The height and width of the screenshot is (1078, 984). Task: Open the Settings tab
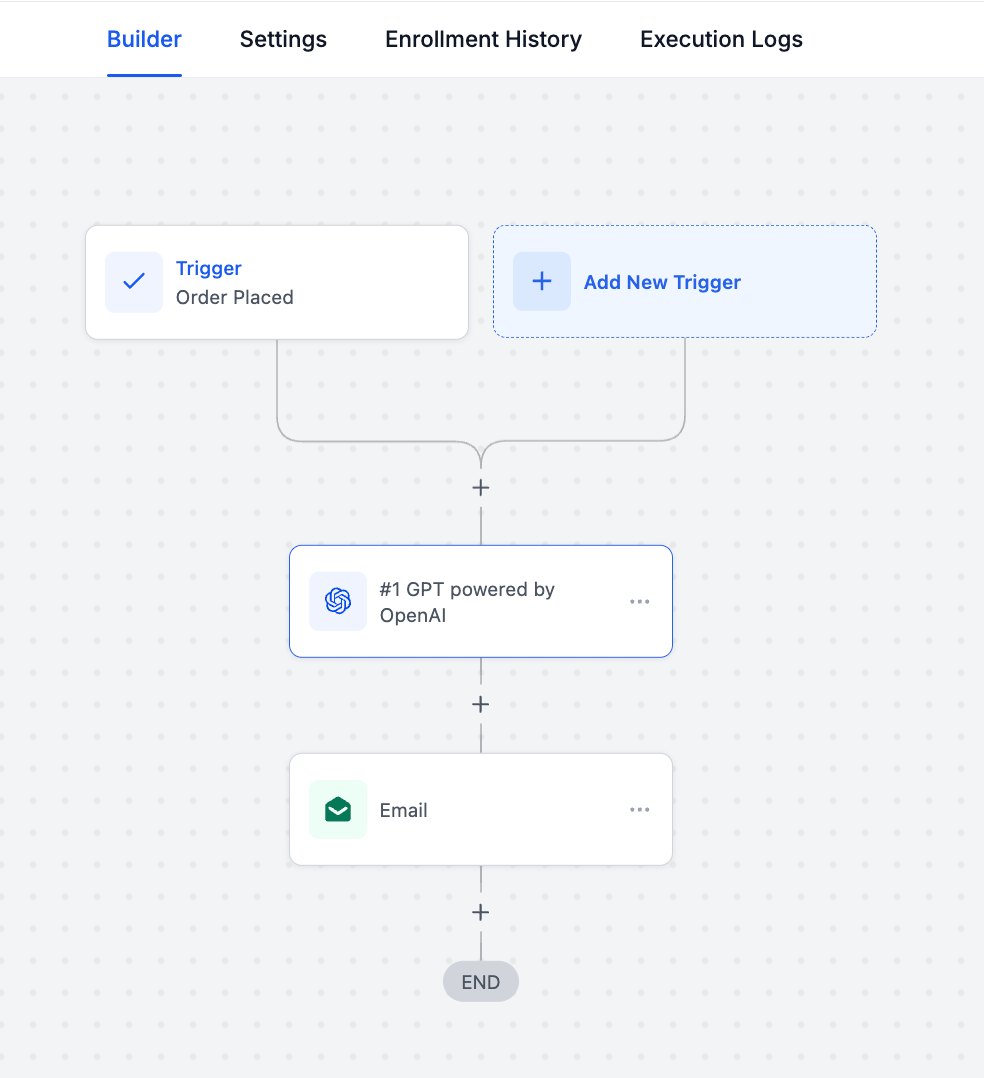point(283,40)
